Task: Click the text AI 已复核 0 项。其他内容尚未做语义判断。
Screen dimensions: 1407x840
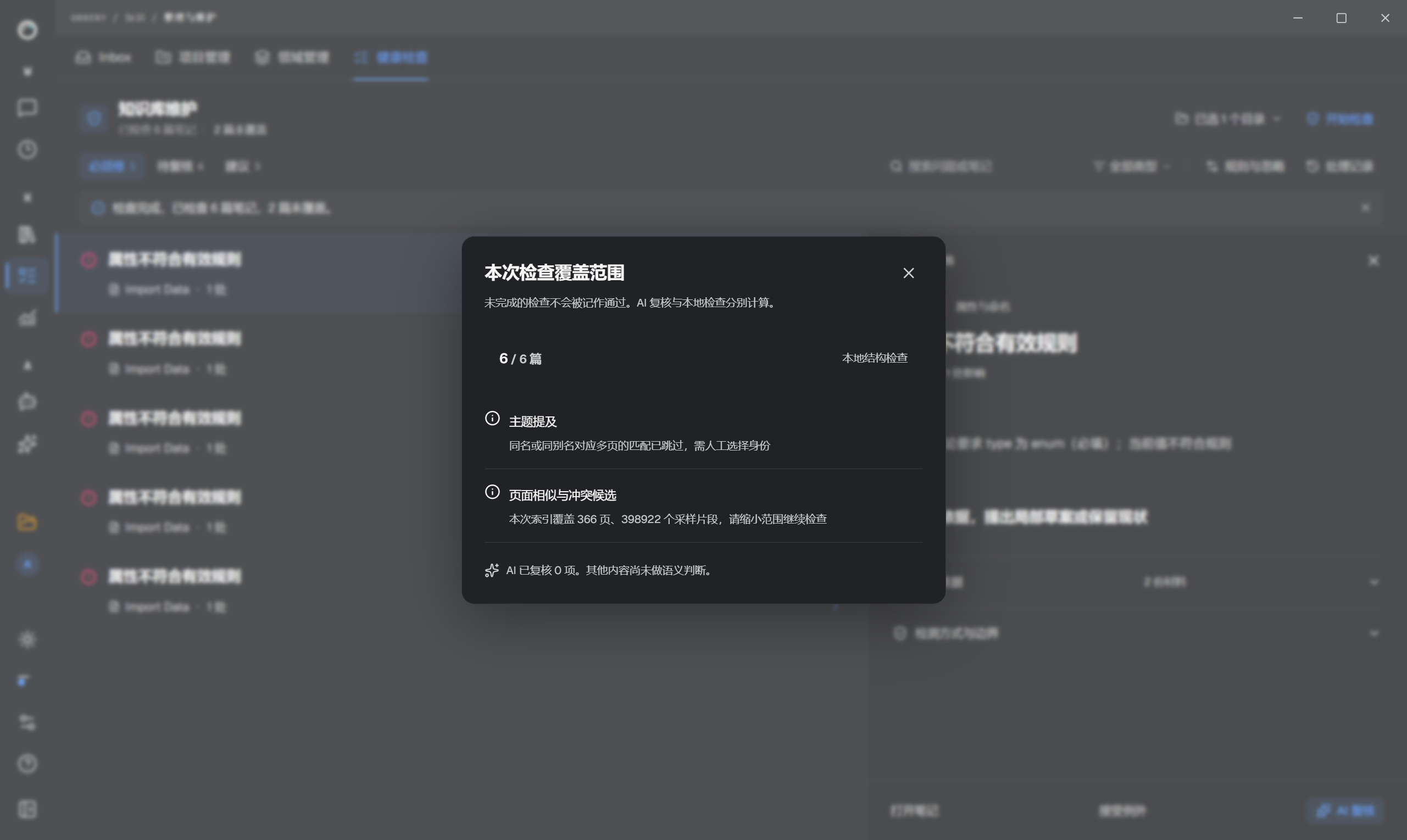Action: (x=609, y=570)
